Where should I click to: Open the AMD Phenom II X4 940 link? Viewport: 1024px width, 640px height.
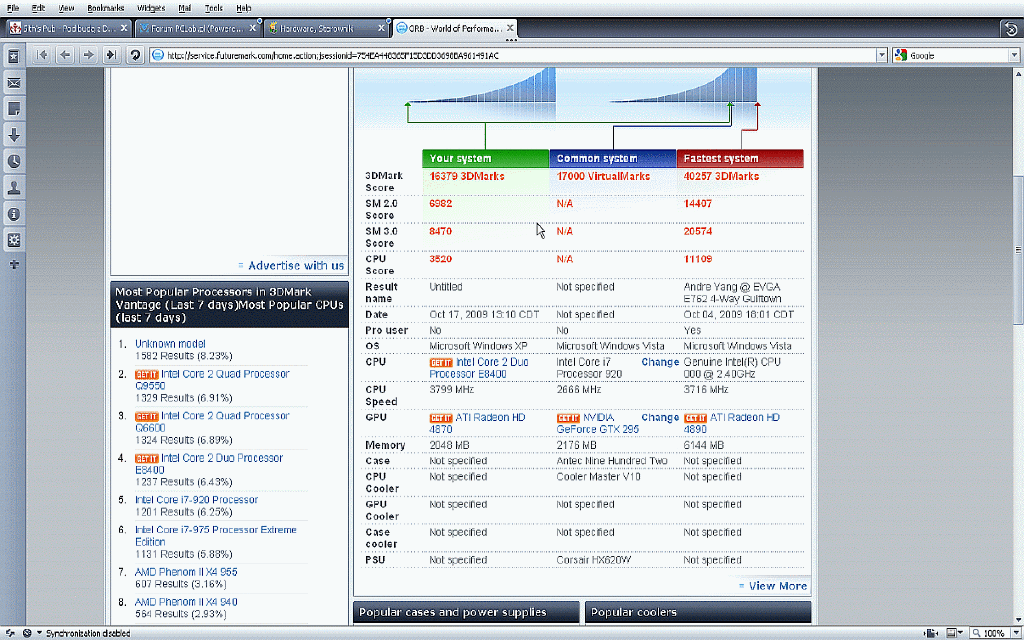point(186,602)
